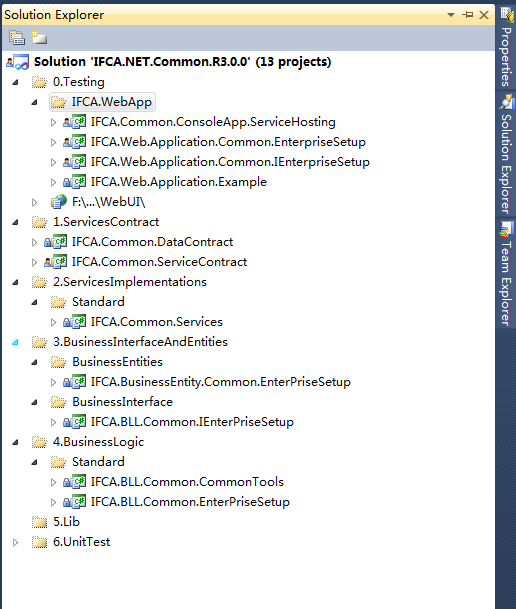Click the Show All Files toolbar icon
This screenshot has width=516, height=609.
click(x=39, y=37)
